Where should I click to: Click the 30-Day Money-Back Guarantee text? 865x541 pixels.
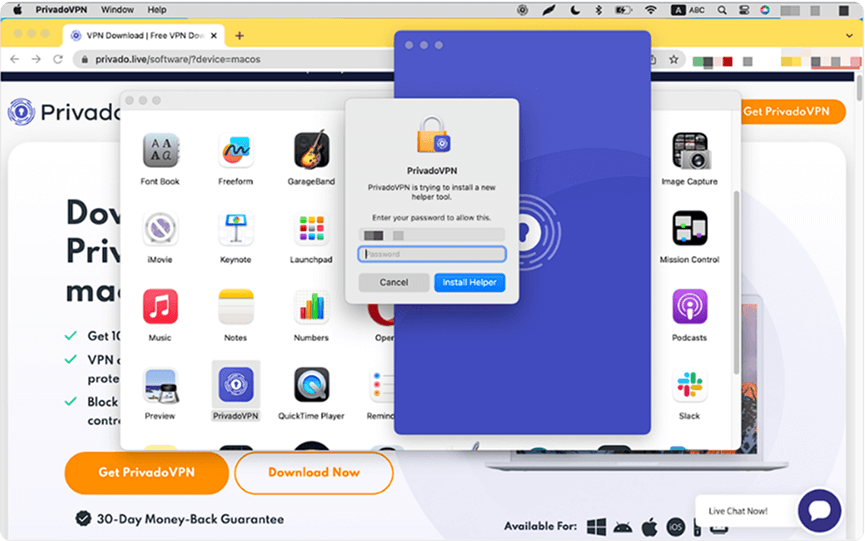click(190, 519)
